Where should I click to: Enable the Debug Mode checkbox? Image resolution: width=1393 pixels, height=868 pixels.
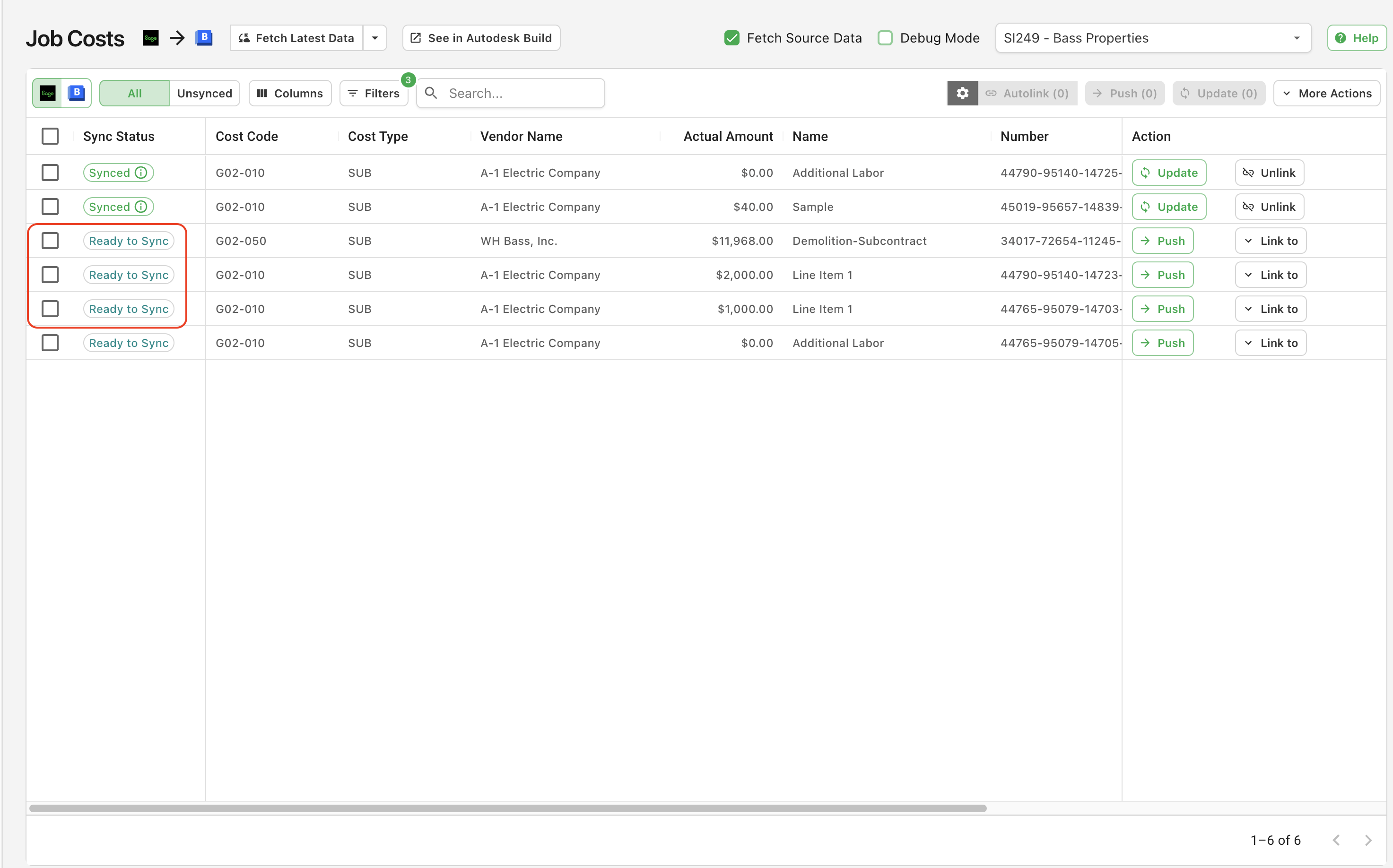[885, 38]
